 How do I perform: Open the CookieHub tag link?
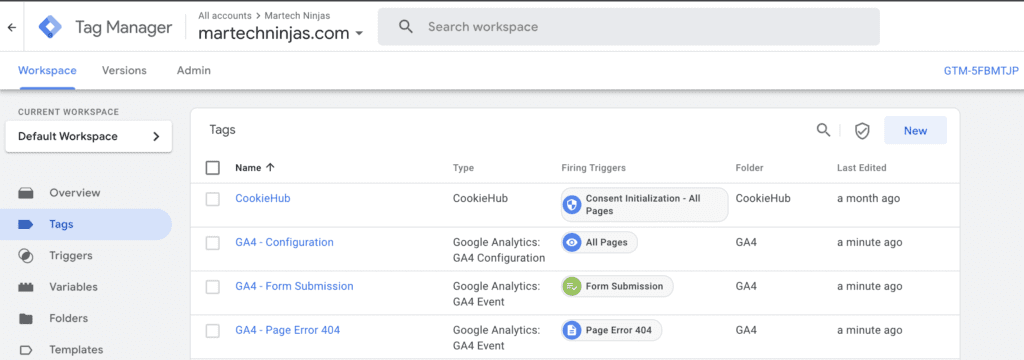point(263,199)
